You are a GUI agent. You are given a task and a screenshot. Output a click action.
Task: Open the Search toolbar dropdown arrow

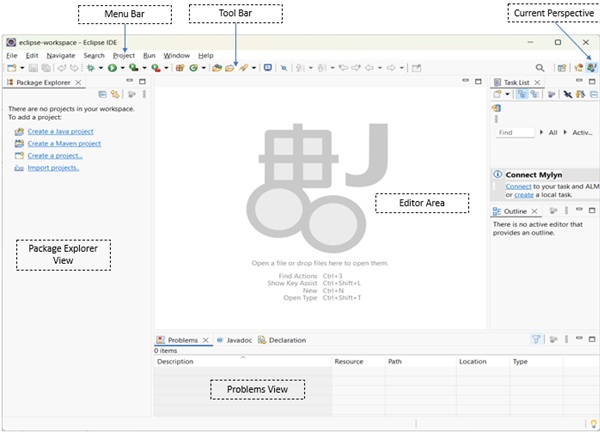[x=254, y=68]
